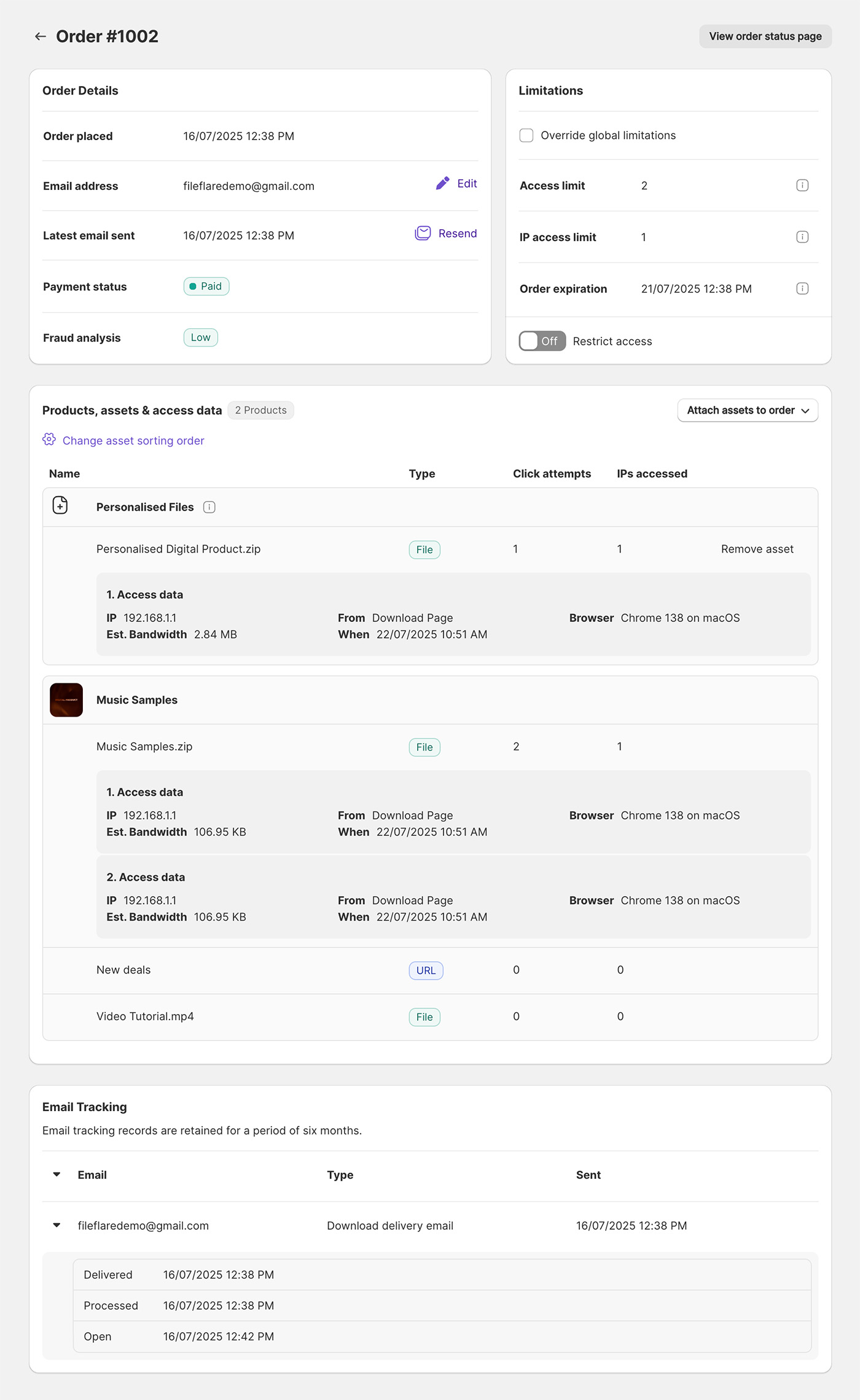Viewport: 860px width, 1400px height.
Task: Click the resend envelope icon
Action: click(423, 234)
